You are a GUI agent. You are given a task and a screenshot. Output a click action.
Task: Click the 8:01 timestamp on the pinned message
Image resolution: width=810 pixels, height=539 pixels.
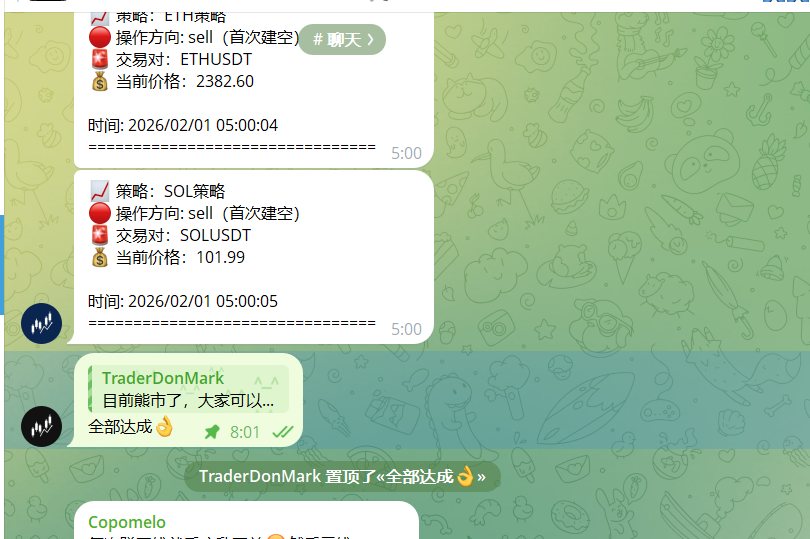click(x=245, y=432)
